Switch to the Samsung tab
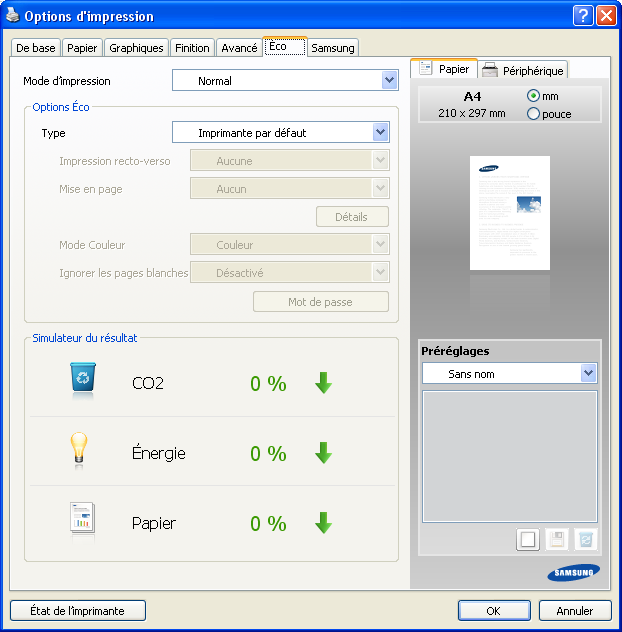 pyautogui.click(x=333, y=48)
